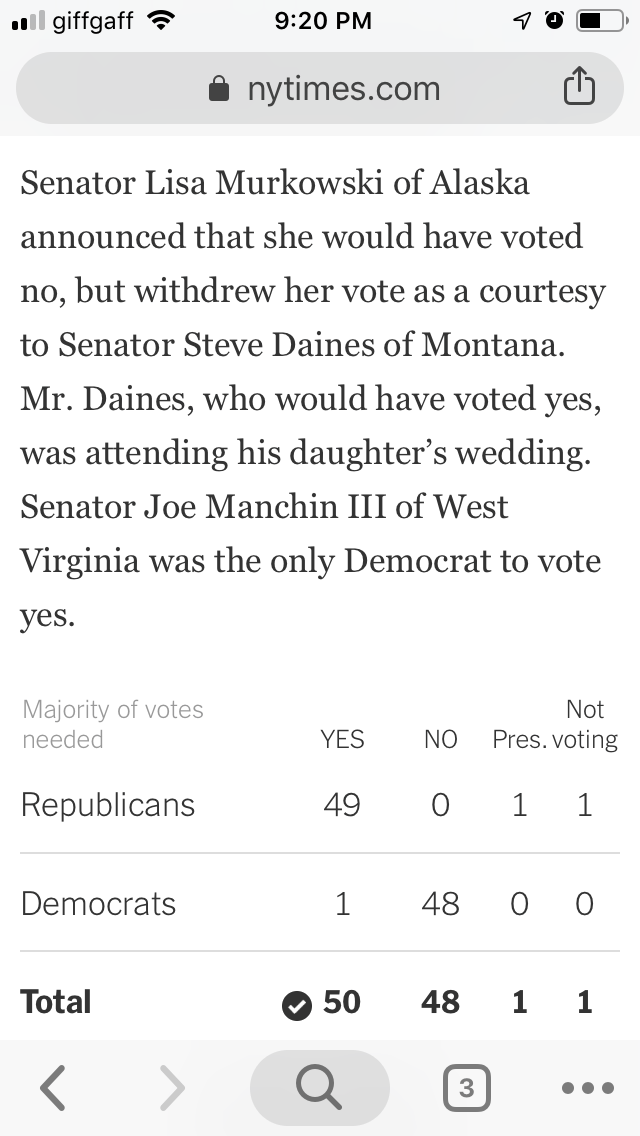Image resolution: width=640 pixels, height=1136 pixels.
Task: Tap the 'Majority of votes needed' label
Action: tap(112, 725)
